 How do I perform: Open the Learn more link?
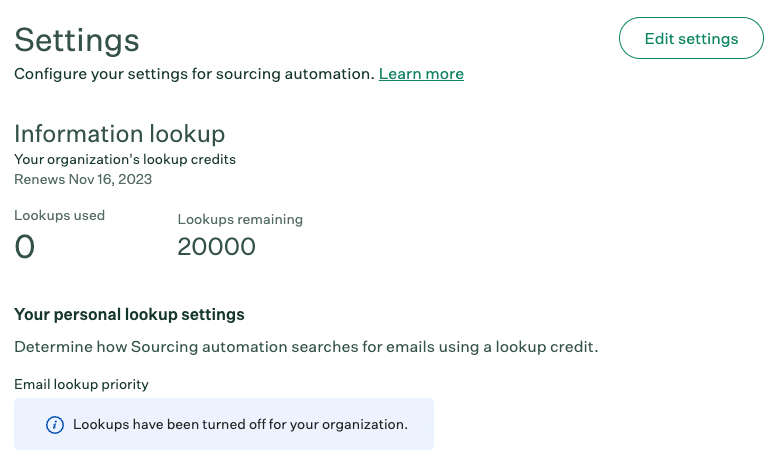[x=421, y=74]
